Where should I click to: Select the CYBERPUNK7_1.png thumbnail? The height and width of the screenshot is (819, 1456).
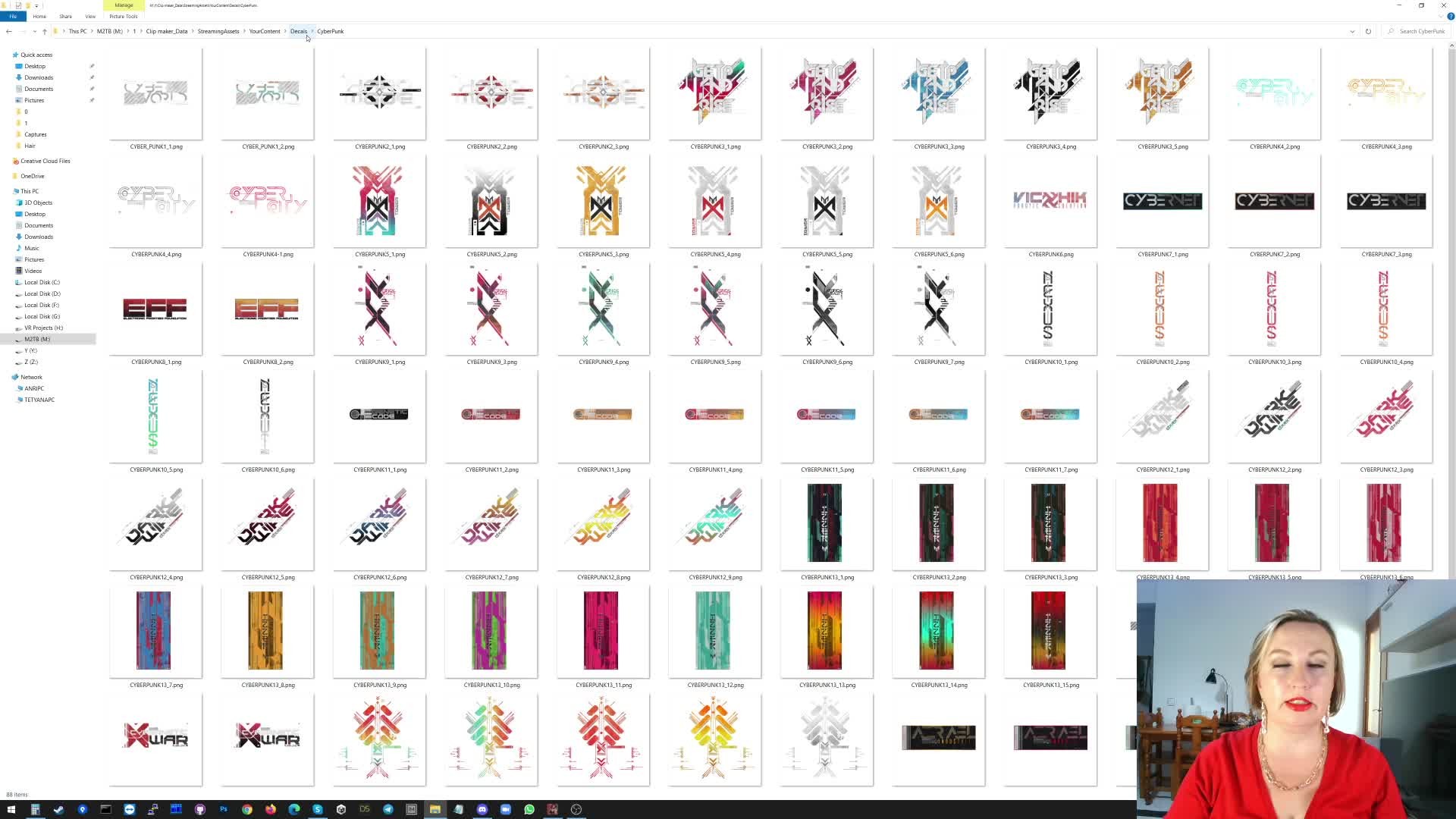pyautogui.click(x=1162, y=201)
